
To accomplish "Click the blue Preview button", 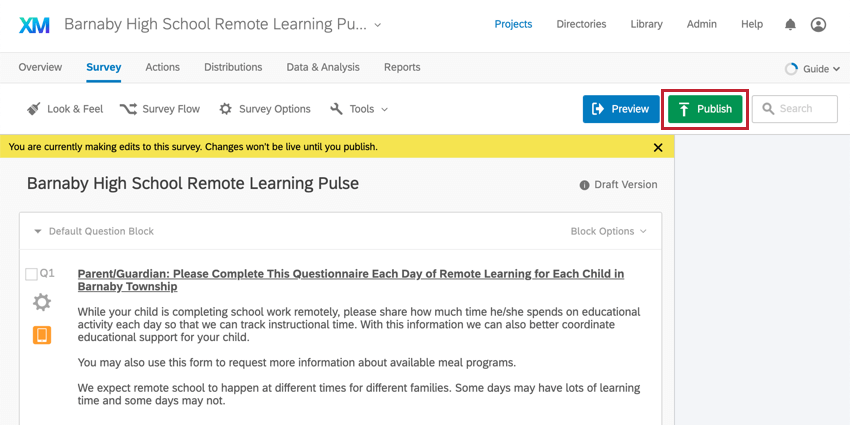I will [x=621, y=109].
